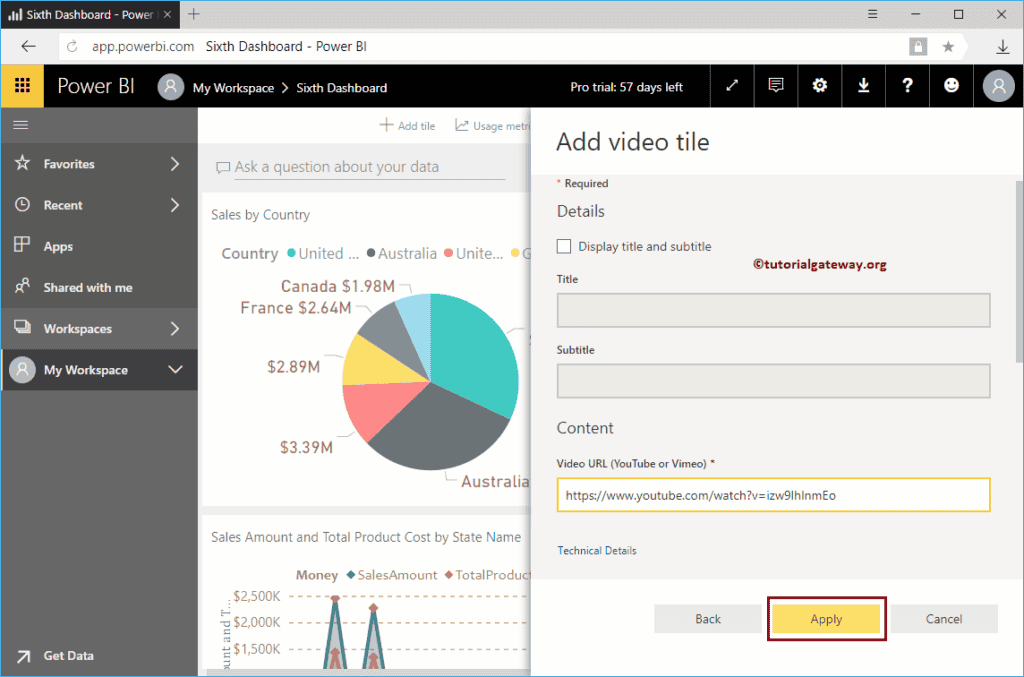Expand the Favorites flyout chevron

pyautogui.click(x=175, y=164)
